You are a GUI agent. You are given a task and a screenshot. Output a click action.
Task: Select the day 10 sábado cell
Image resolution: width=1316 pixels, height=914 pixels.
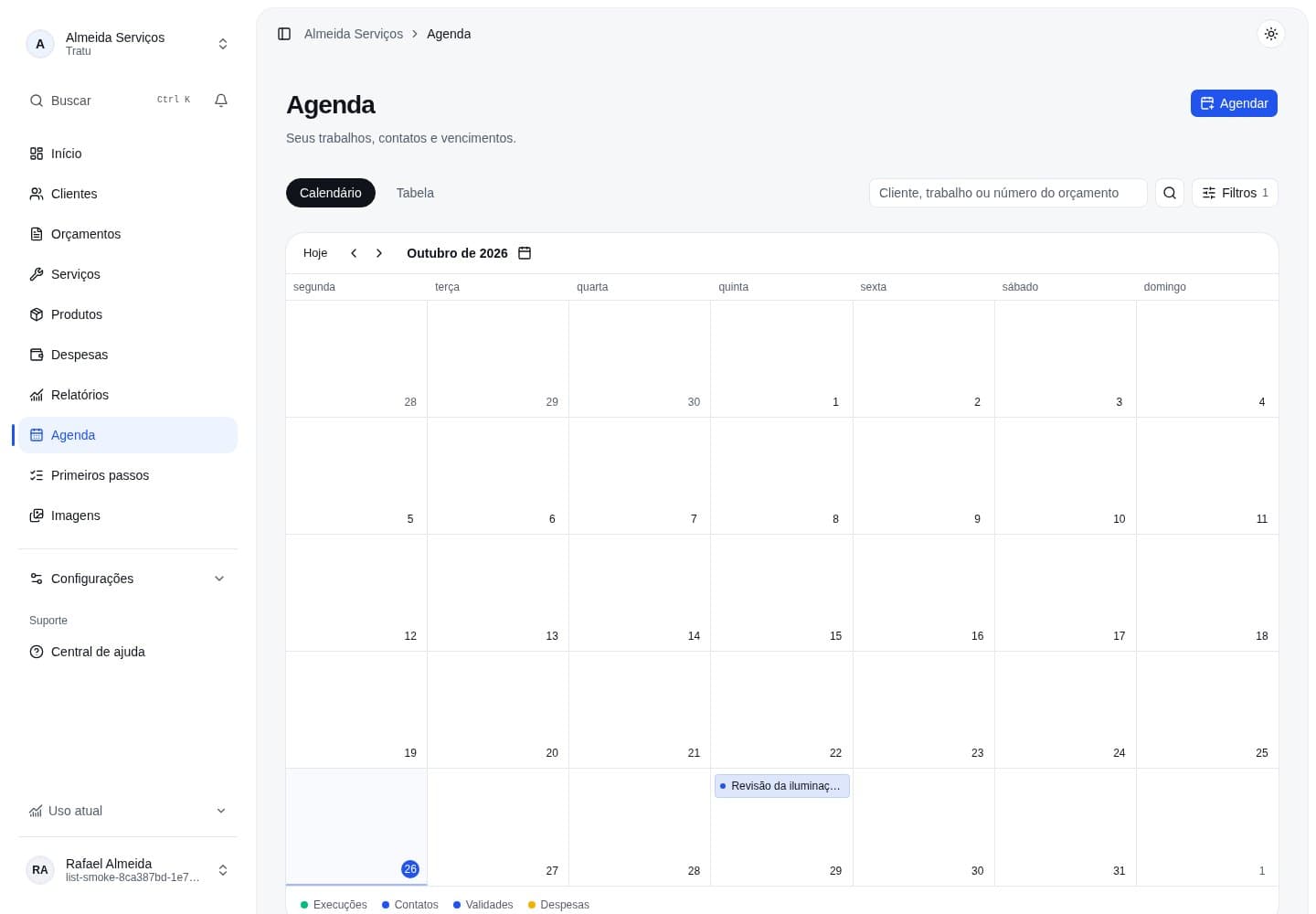pyautogui.click(x=1066, y=476)
